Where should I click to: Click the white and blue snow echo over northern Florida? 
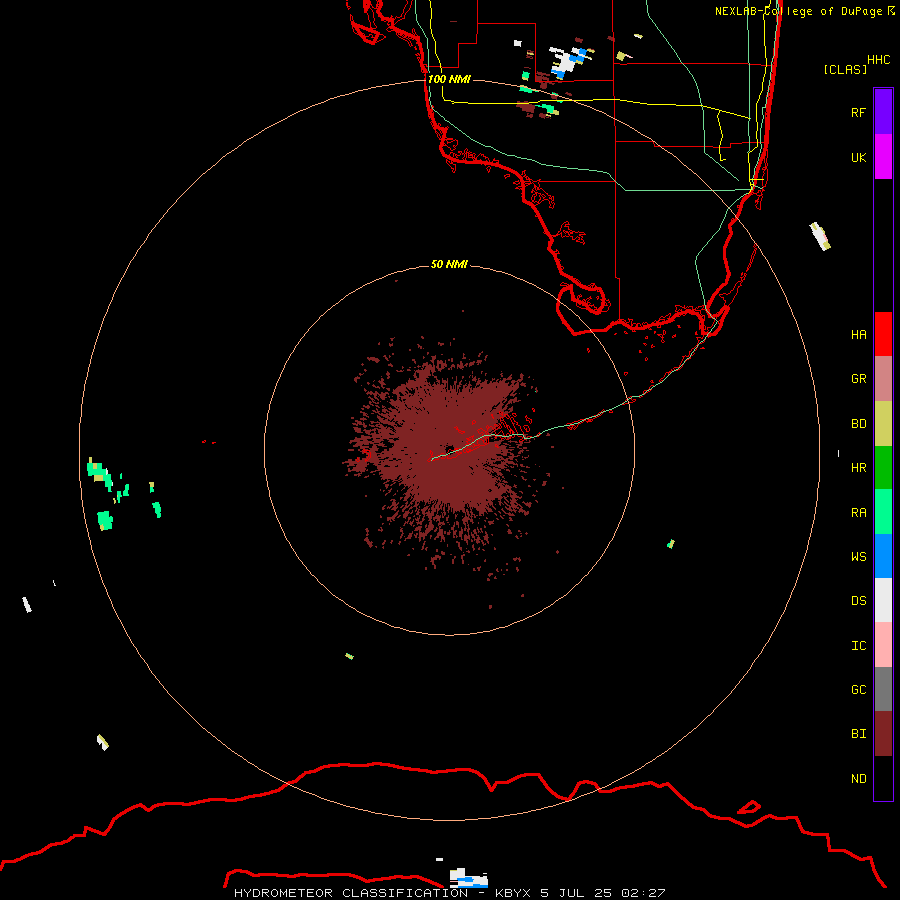pos(569,61)
